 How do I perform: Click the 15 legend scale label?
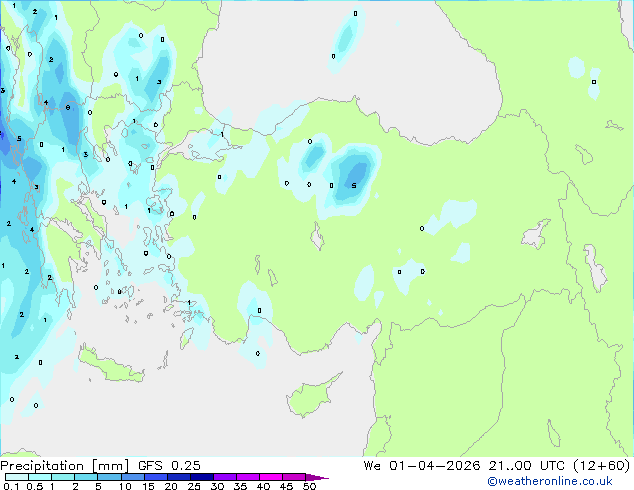148,486
